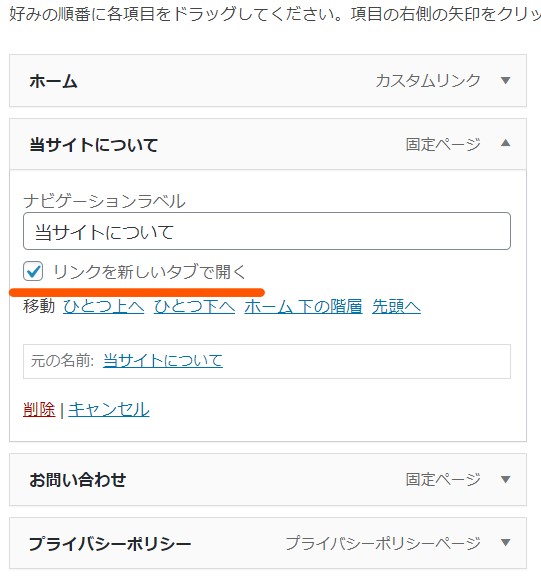Click the プライバシーポリシーページ type label
541x587 pixels.
click(383, 543)
